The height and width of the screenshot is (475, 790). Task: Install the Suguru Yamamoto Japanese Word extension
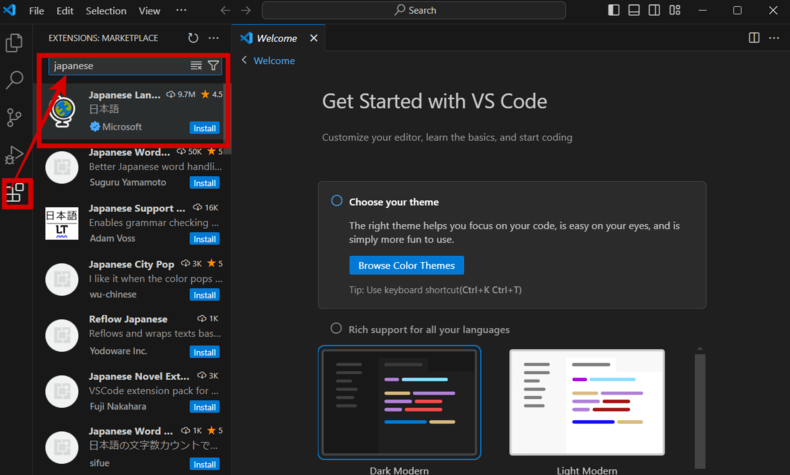pyautogui.click(x=205, y=183)
